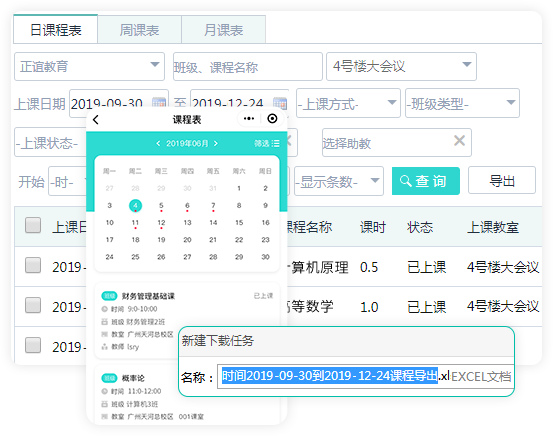Viewport: 553px width, 436px height.
Task: Open calendar picker for end date 2019-12-24
Action: (280, 103)
